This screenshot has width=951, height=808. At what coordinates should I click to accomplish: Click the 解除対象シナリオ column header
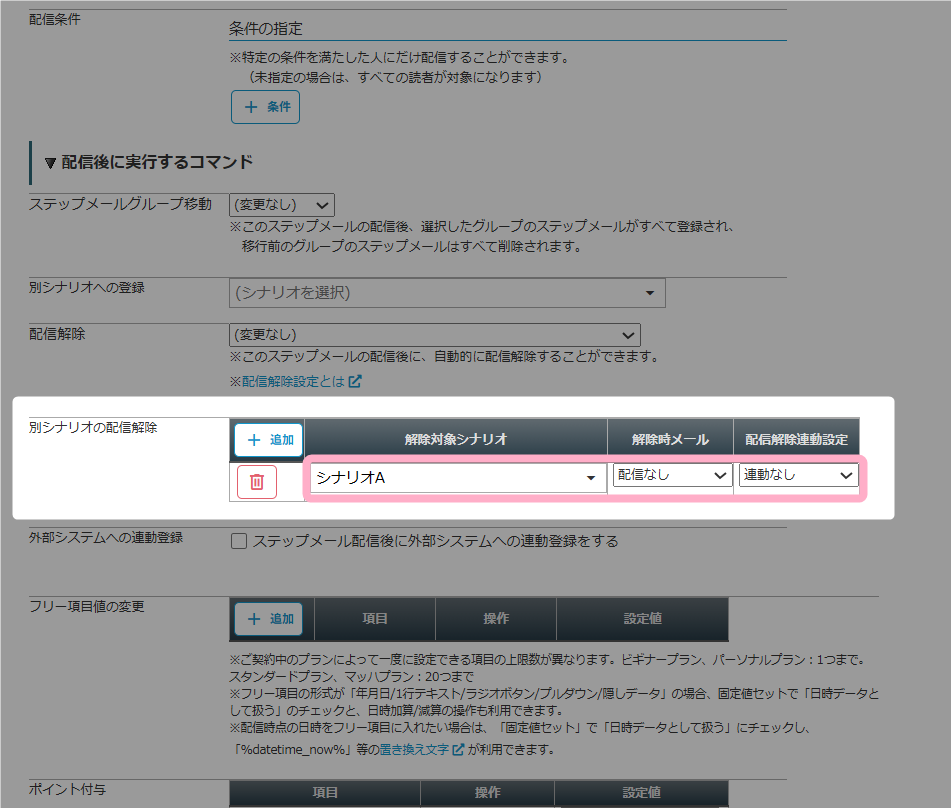click(455, 439)
